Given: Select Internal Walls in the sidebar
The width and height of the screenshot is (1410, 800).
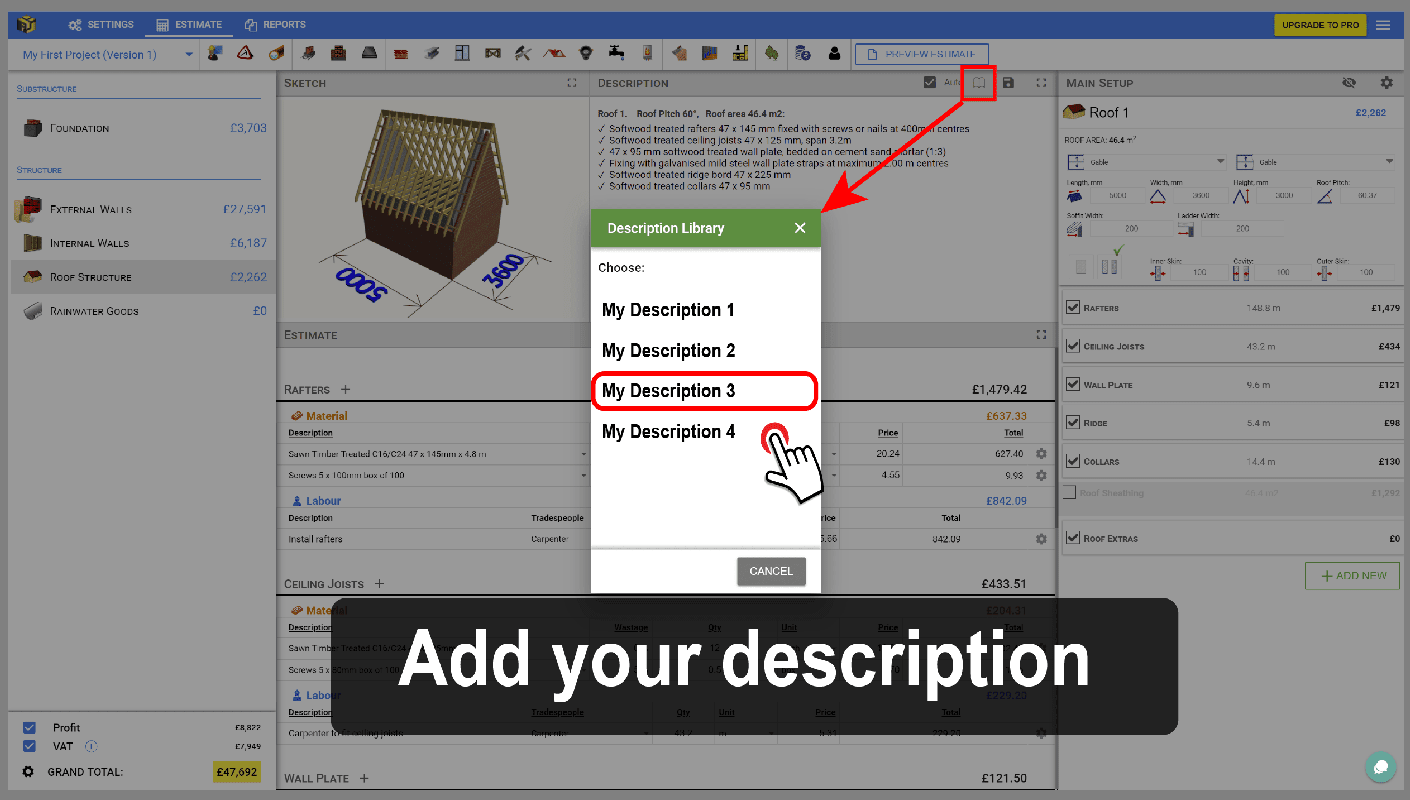Looking at the screenshot, I should click(143, 243).
